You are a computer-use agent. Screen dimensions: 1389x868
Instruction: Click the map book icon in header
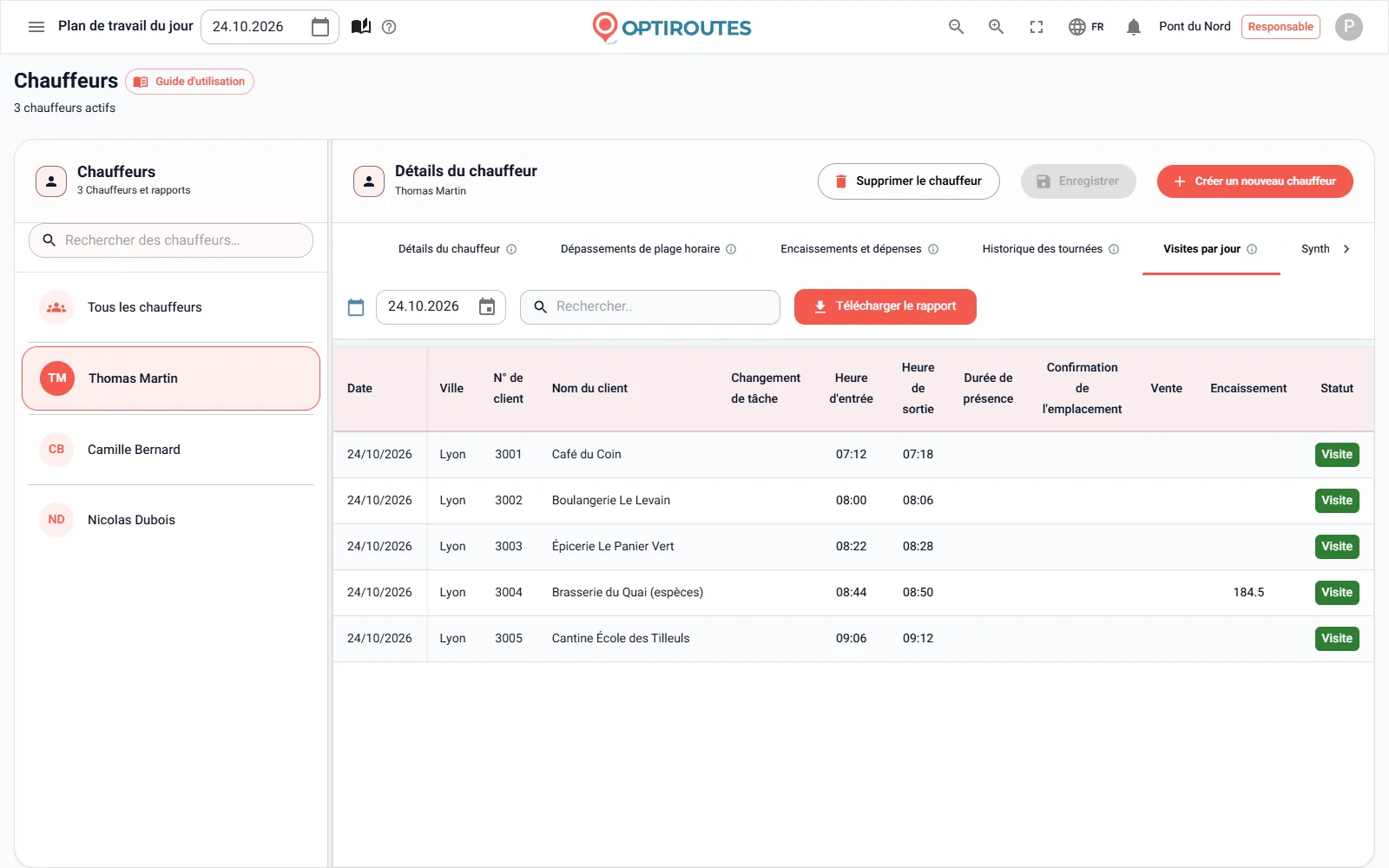[361, 27]
